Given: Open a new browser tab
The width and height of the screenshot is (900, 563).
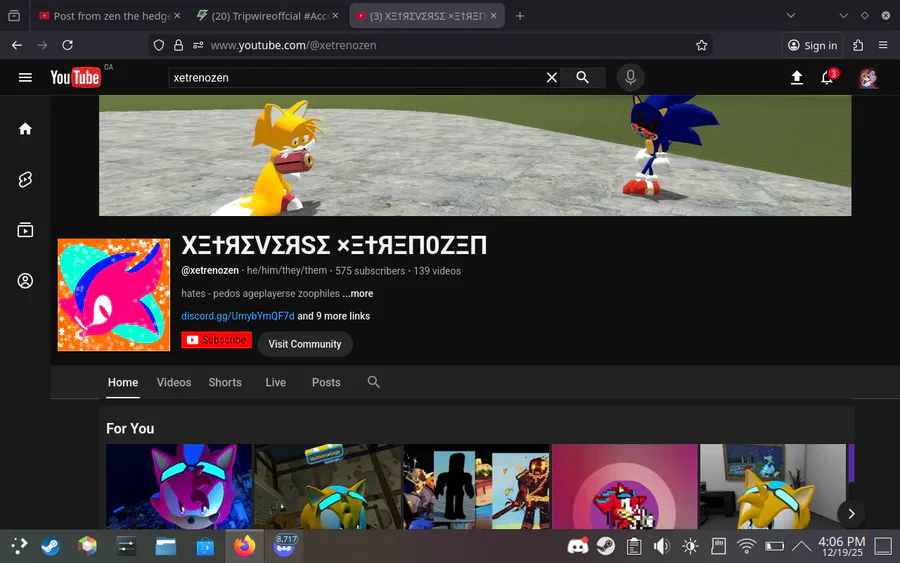Looking at the screenshot, I should point(520,16).
